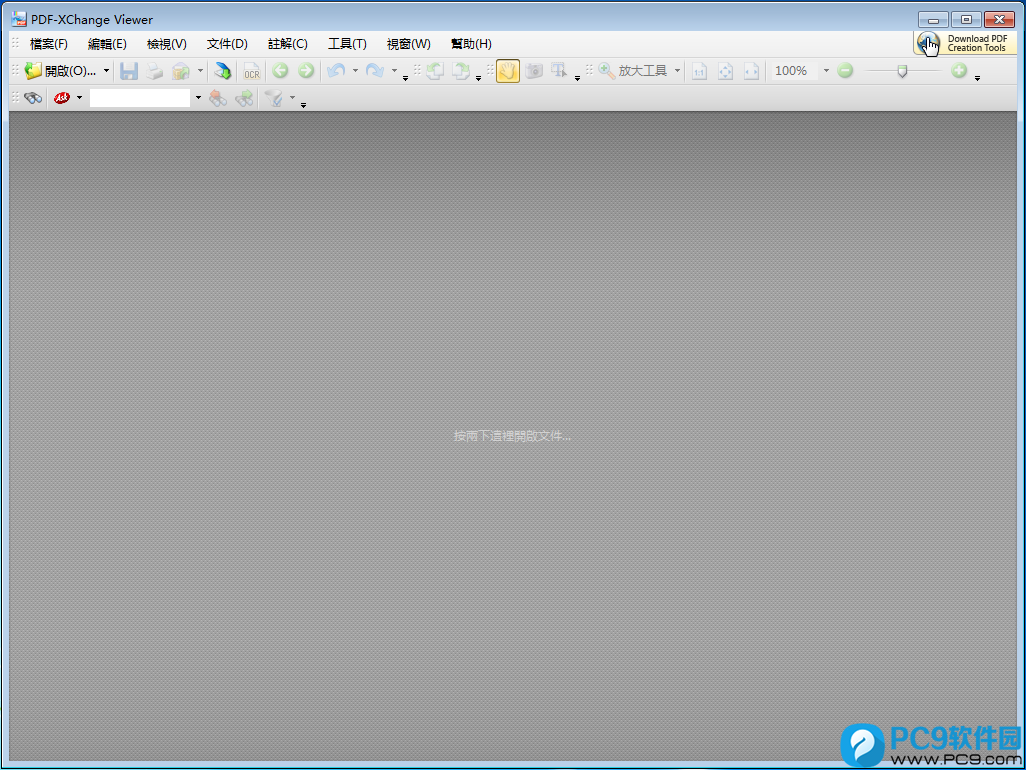Expand the Undo history dropdown arrow
Screen dimensions: 1026x770
(x=355, y=71)
